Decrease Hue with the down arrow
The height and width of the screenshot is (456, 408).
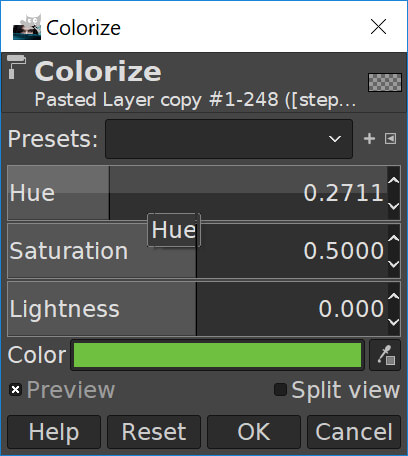point(394,206)
